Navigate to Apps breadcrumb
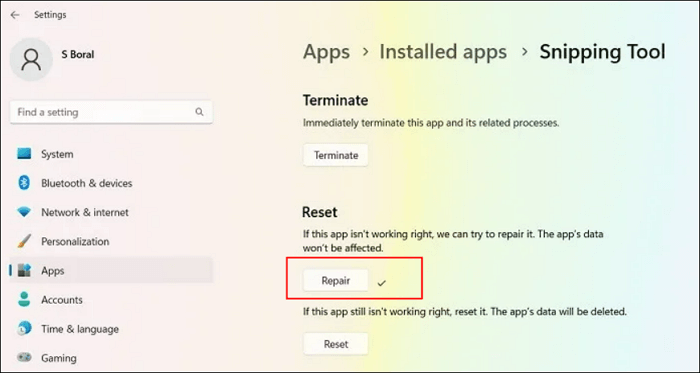Viewport: 700px width, 373px height. (x=326, y=52)
